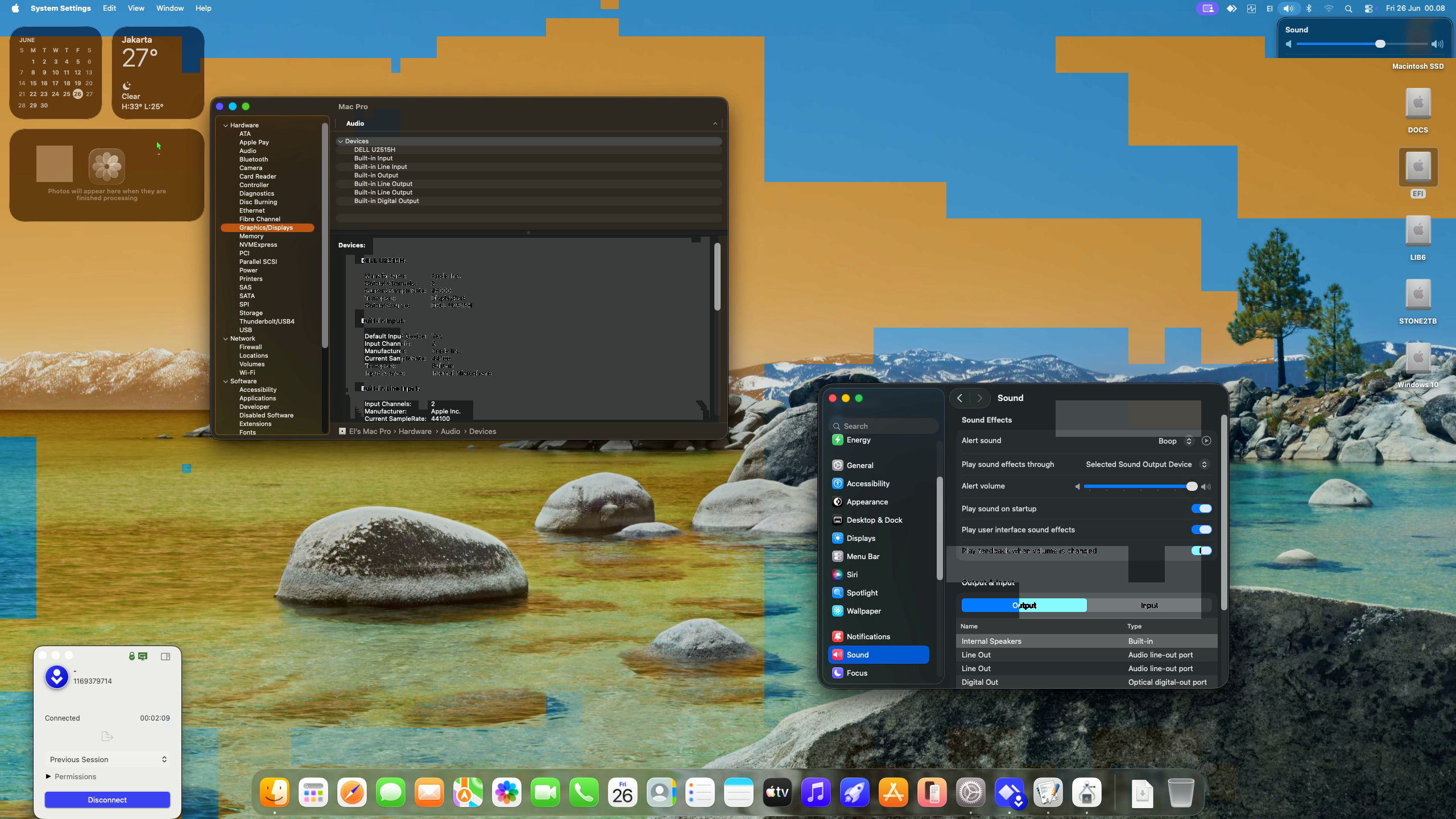Expand the Permissions disclosure triangle
1456x819 pixels.
(x=48, y=776)
